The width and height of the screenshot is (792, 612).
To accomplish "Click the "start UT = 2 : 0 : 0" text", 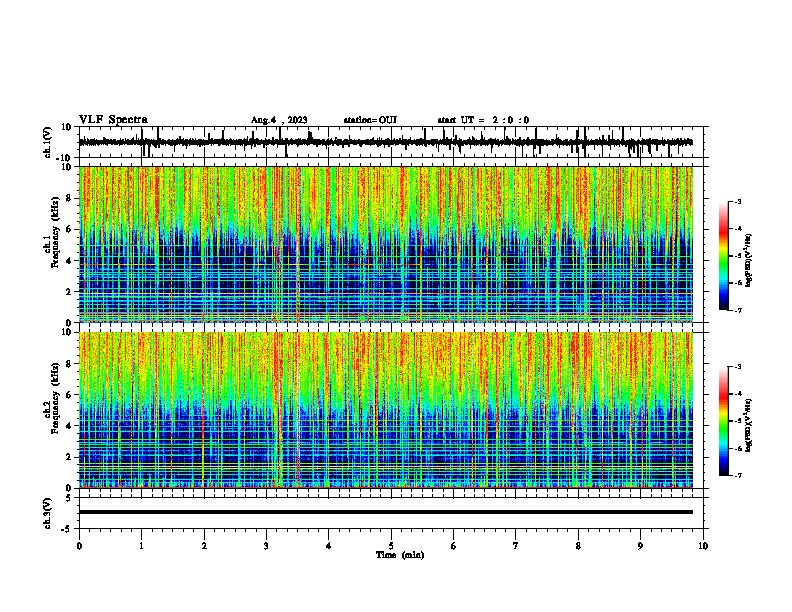I will tap(483, 120).
